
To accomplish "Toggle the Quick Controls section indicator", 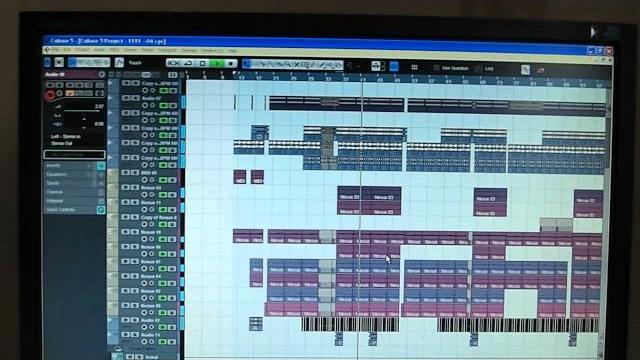I will (x=100, y=210).
